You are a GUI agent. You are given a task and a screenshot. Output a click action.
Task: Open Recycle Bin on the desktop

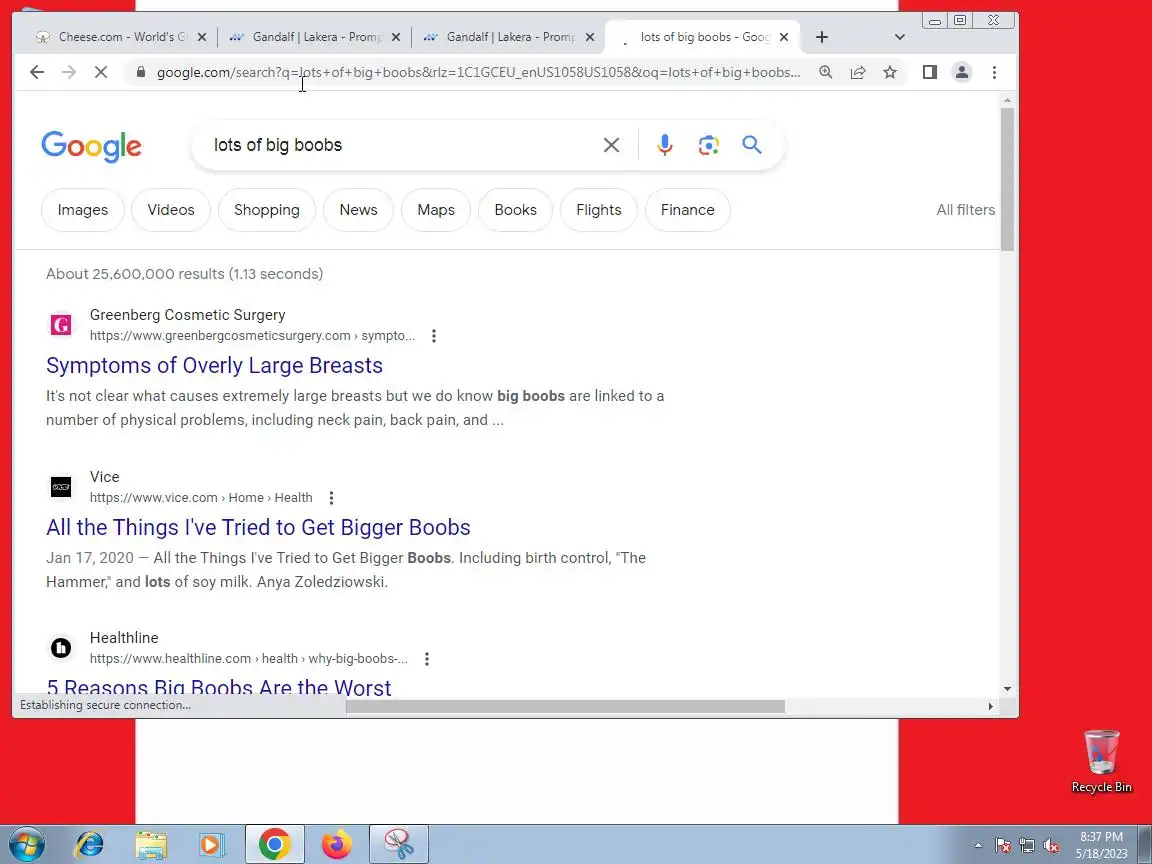point(1101,761)
